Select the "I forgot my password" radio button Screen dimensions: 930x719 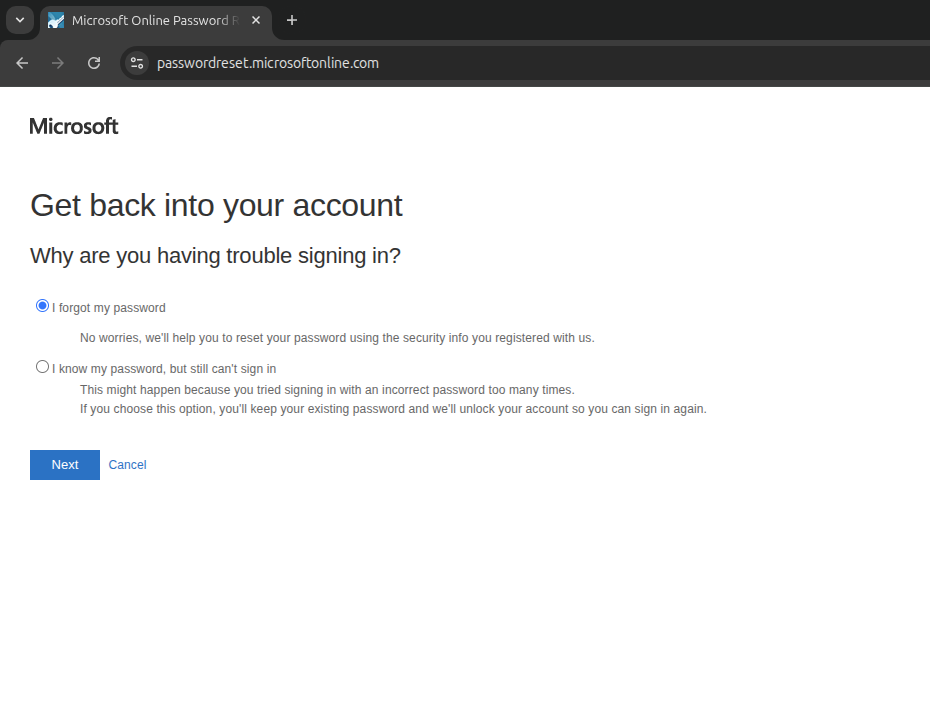42,306
